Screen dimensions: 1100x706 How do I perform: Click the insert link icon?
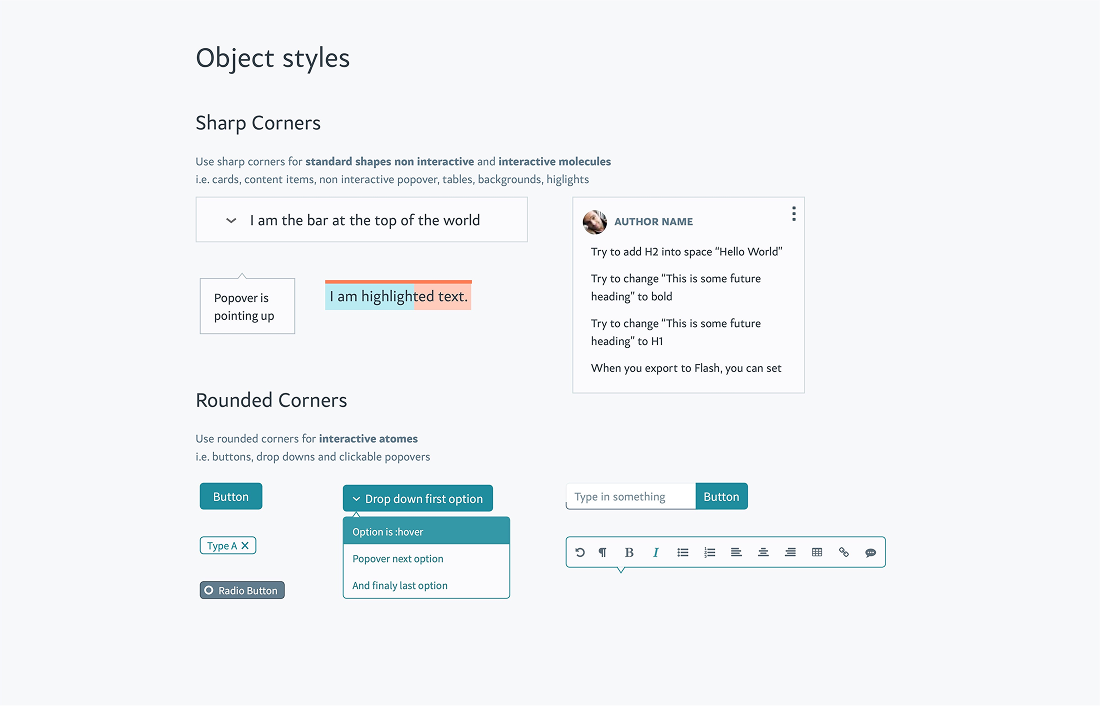pyautogui.click(x=843, y=552)
